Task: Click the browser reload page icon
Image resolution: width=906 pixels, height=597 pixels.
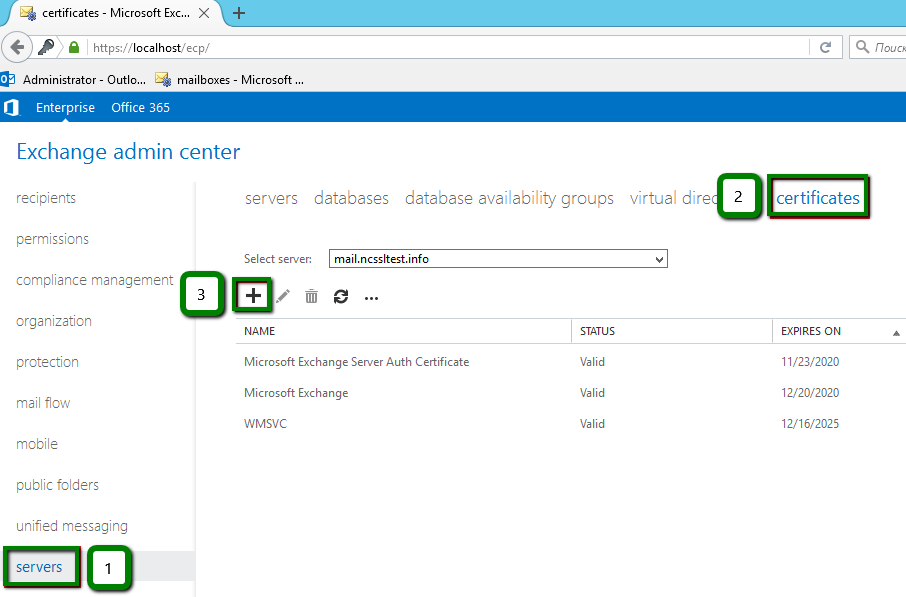Action: pos(825,47)
